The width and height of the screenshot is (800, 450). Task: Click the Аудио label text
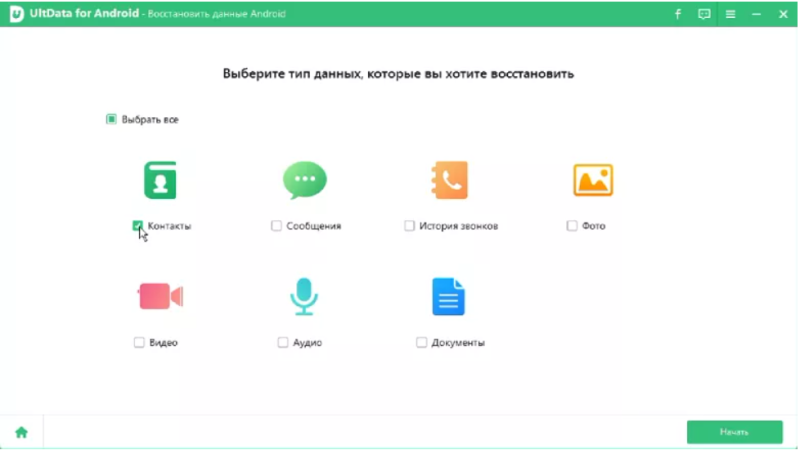tap(307, 343)
